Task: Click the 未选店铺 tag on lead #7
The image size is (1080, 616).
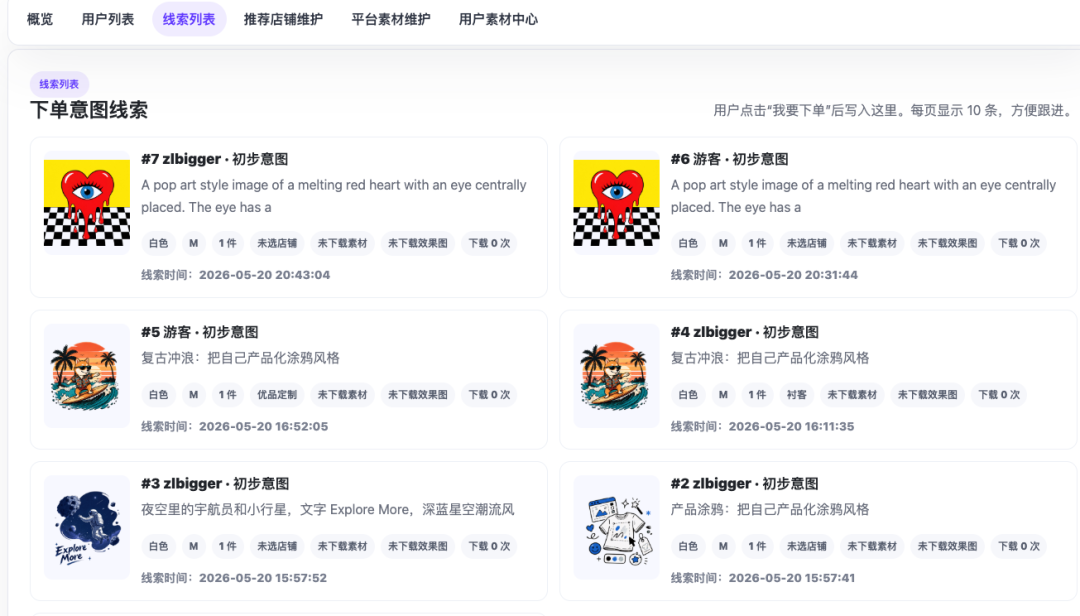Action: 277,243
